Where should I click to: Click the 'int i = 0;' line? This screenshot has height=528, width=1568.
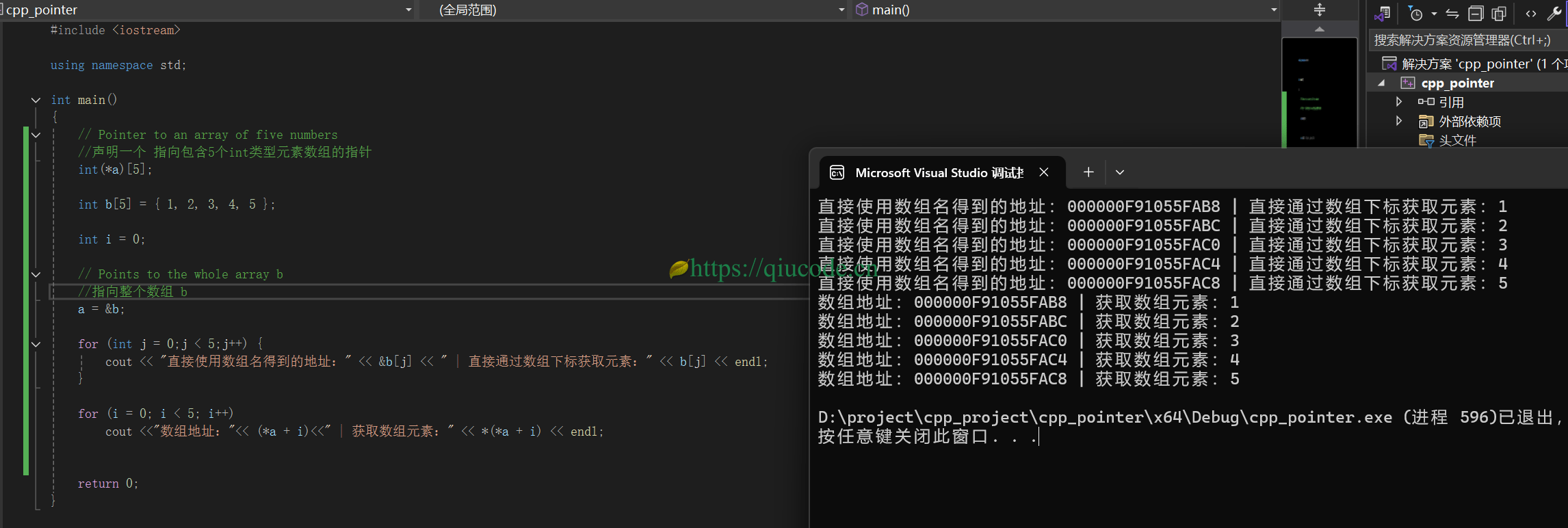112,239
